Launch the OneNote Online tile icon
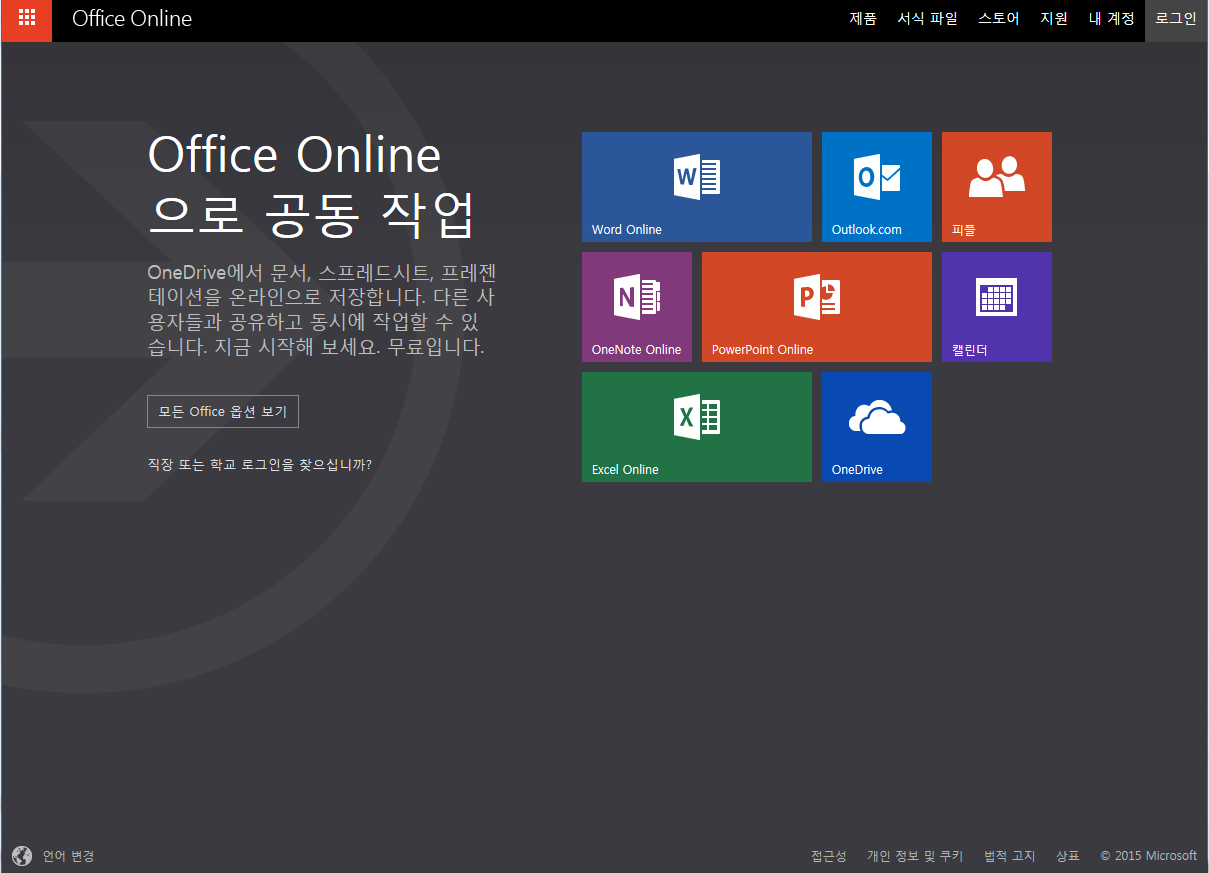 (x=637, y=297)
